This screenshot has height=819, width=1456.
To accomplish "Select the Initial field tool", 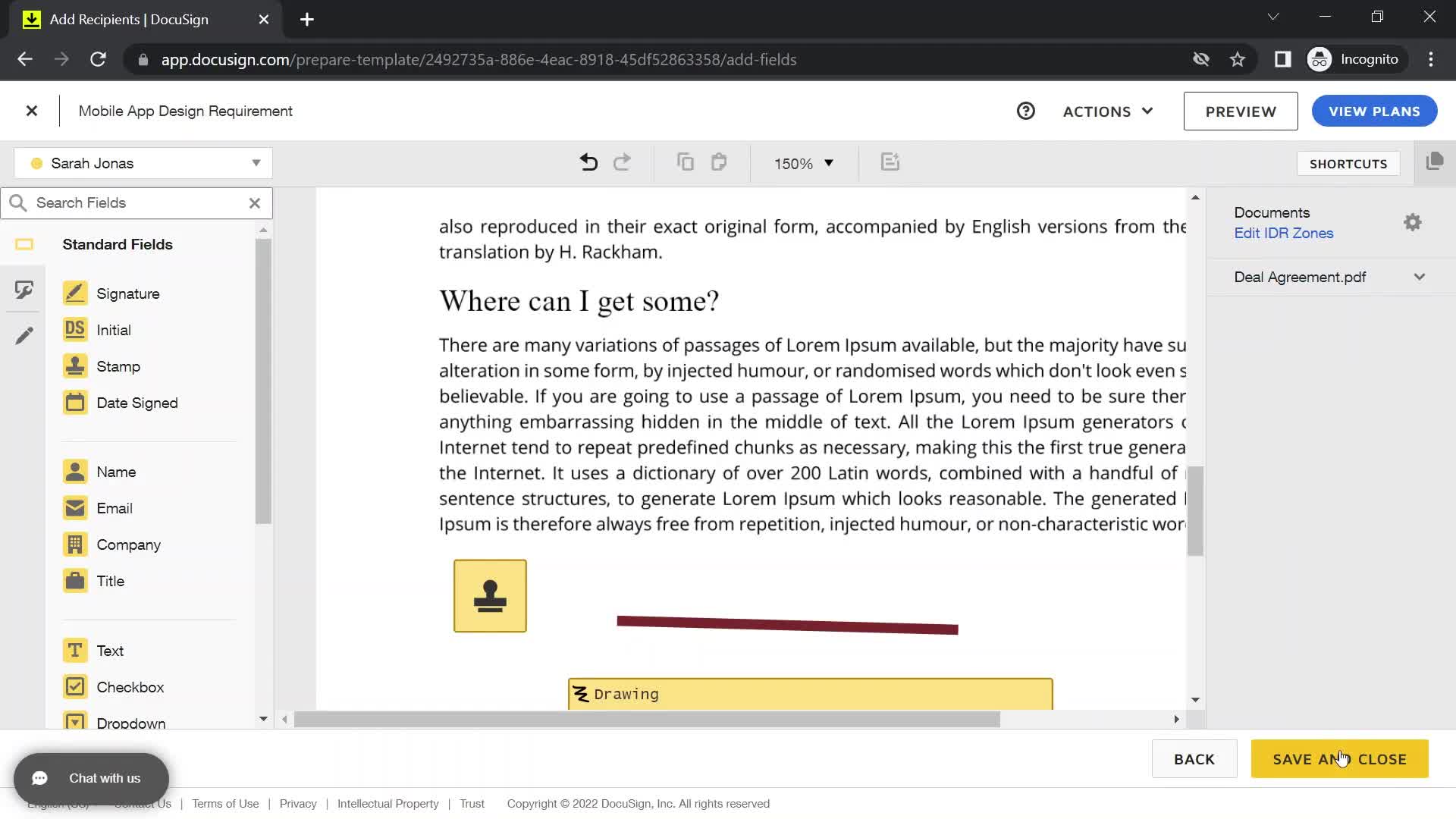I will click(x=113, y=329).
